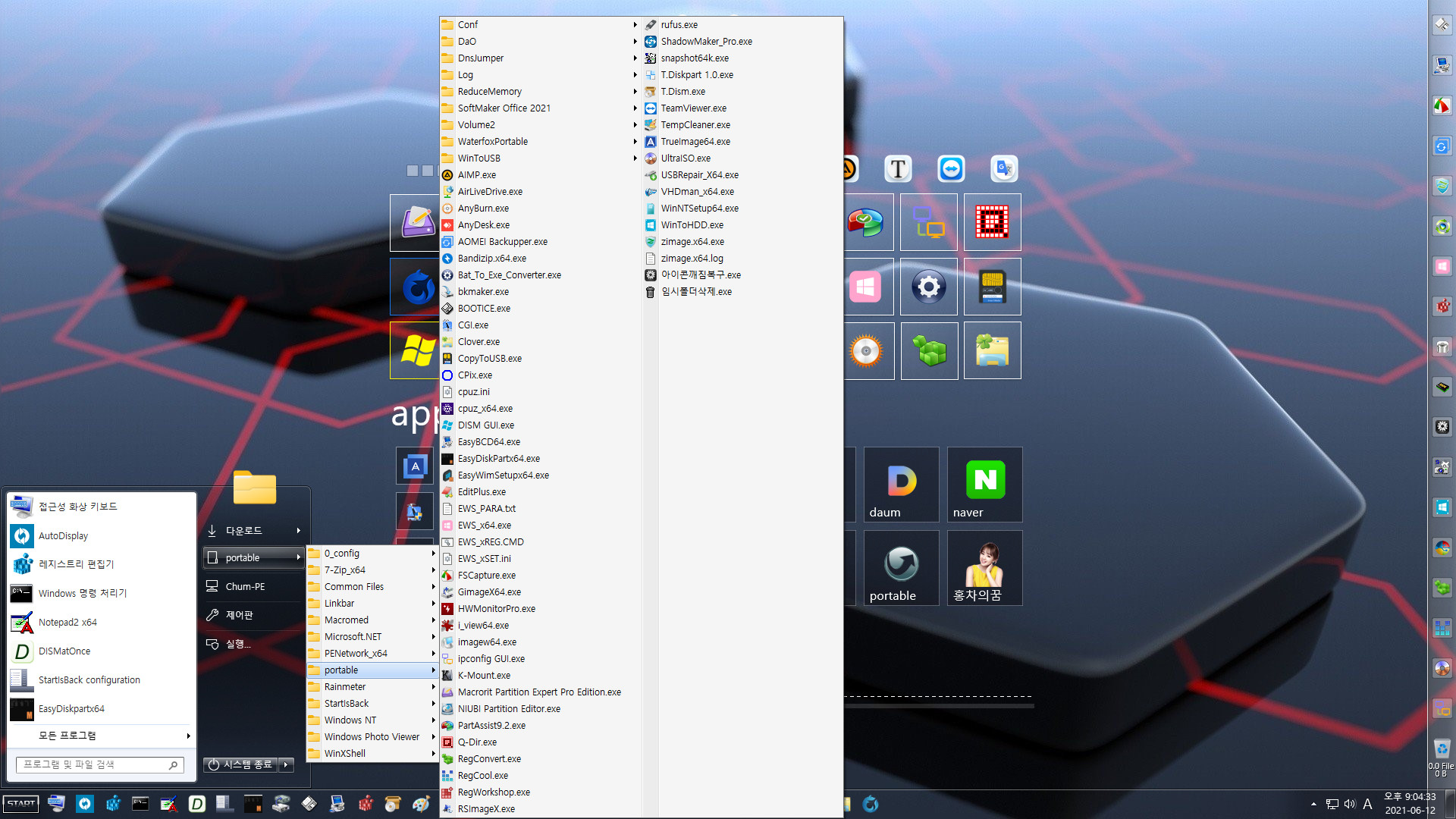Expand the 다운로드 submenu
The image size is (1456, 819).
point(254,531)
